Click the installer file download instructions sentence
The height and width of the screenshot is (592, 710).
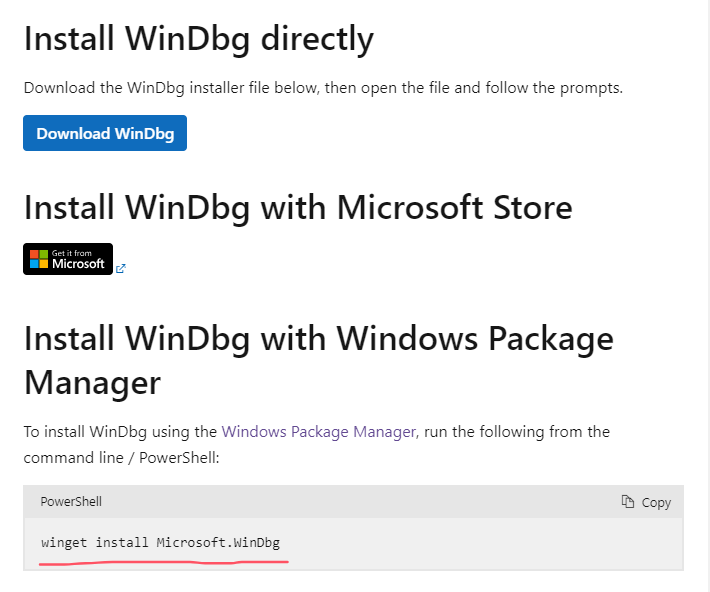[323, 87]
